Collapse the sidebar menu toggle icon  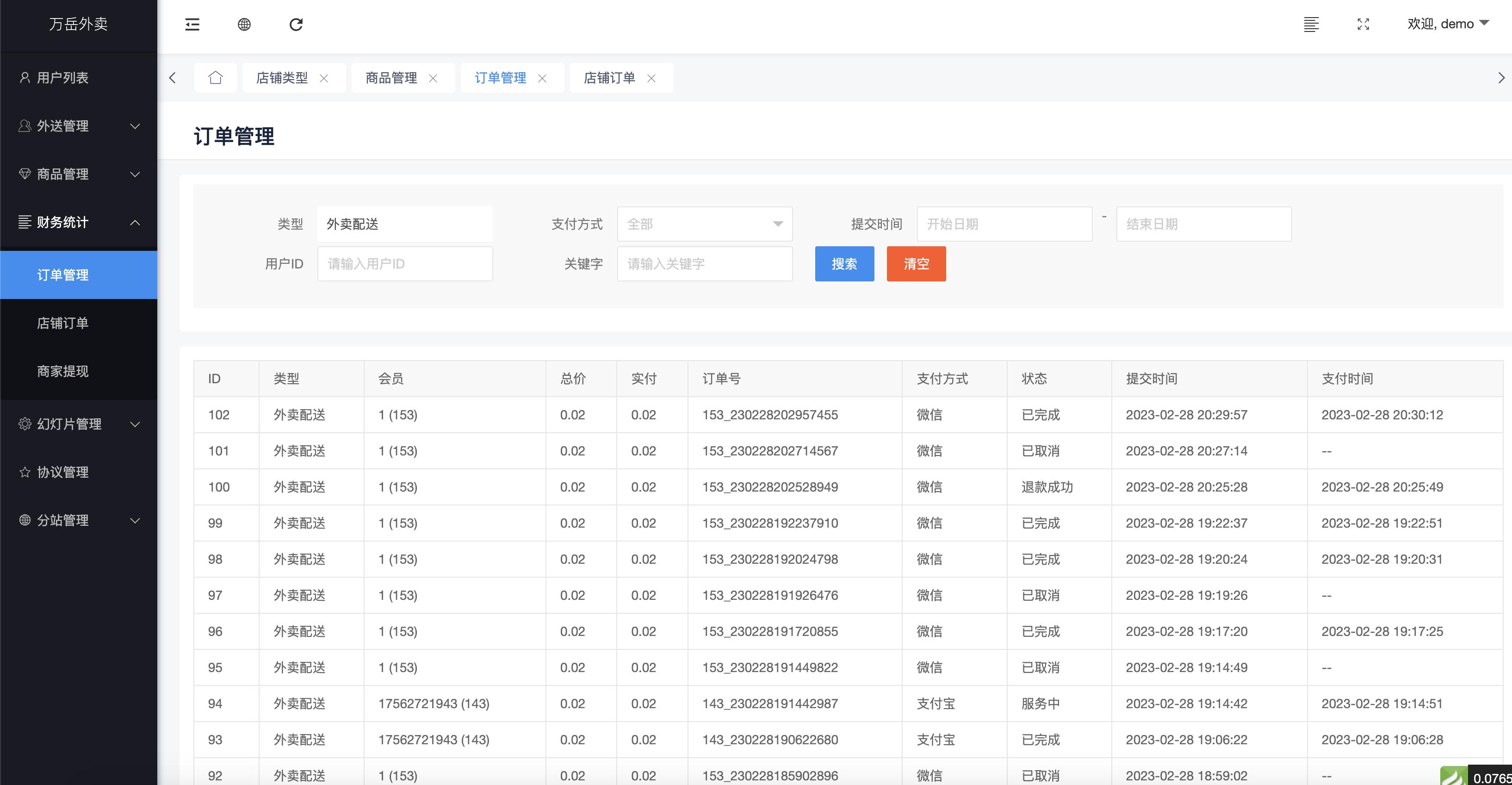pyautogui.click(x=192, y=24)
